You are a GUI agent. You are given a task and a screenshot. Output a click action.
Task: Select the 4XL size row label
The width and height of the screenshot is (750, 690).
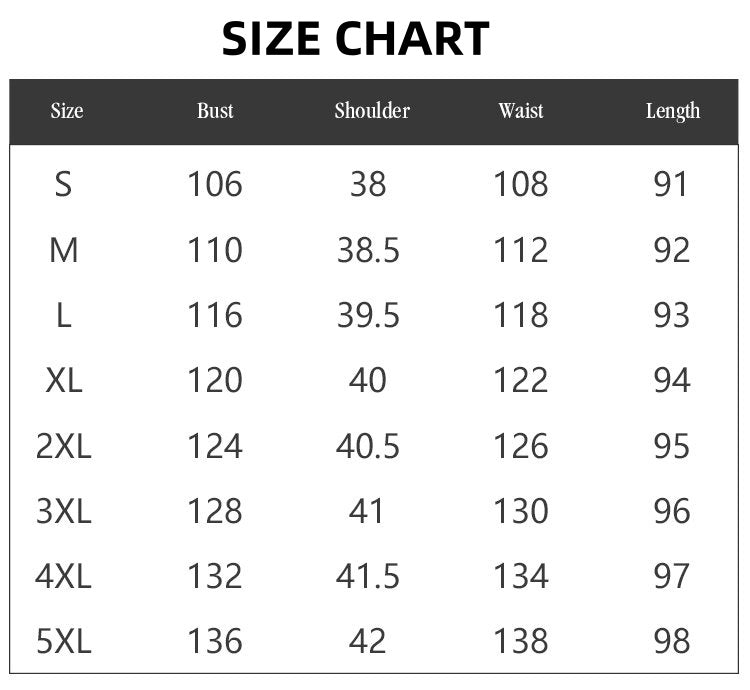(x=64, y=576)
